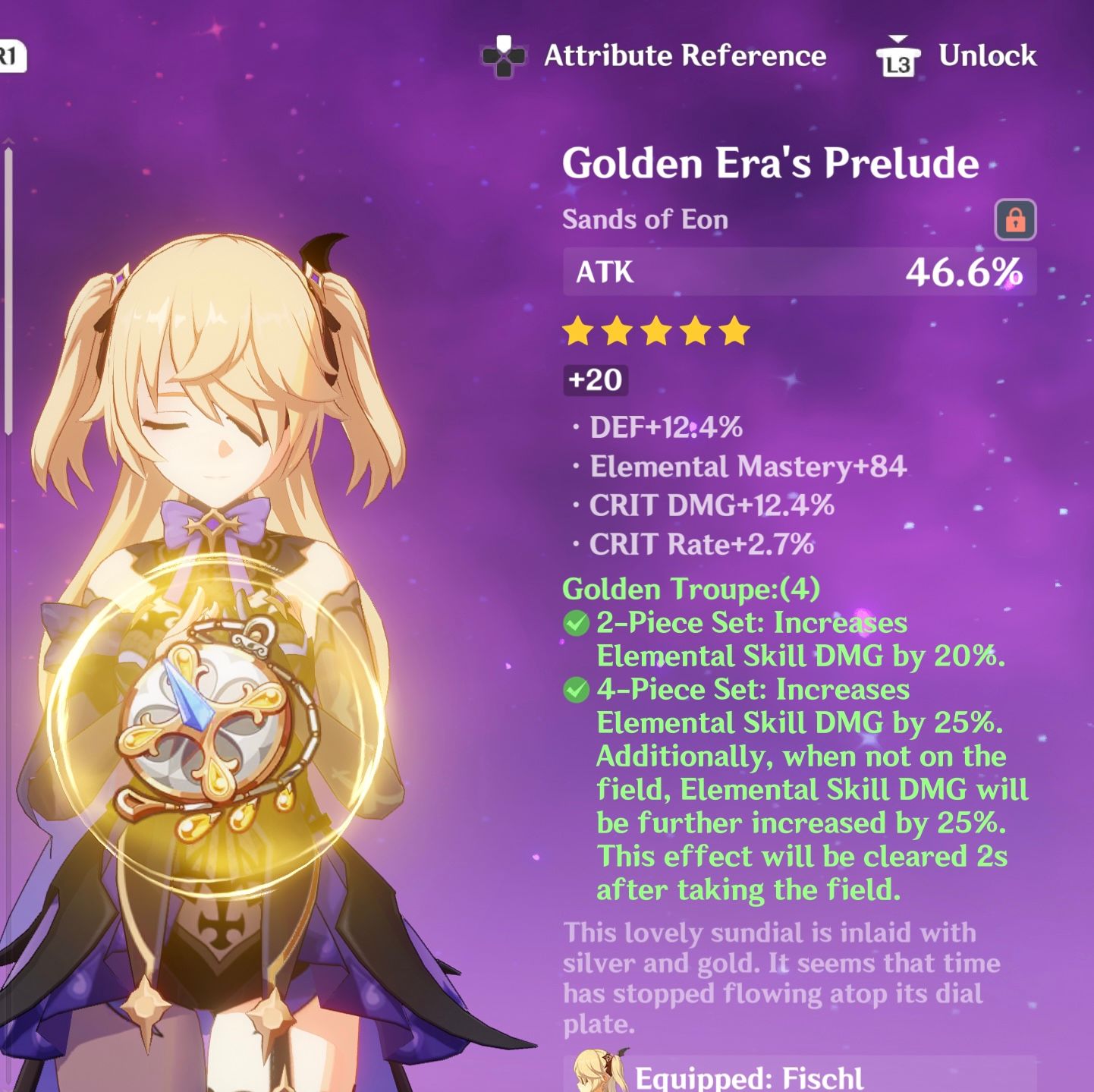This screenshot has width=1094, height=1092.
Task: Click the D-pad Attribute Reference icon
Action: pyautogui.click(x=504, y=56)
